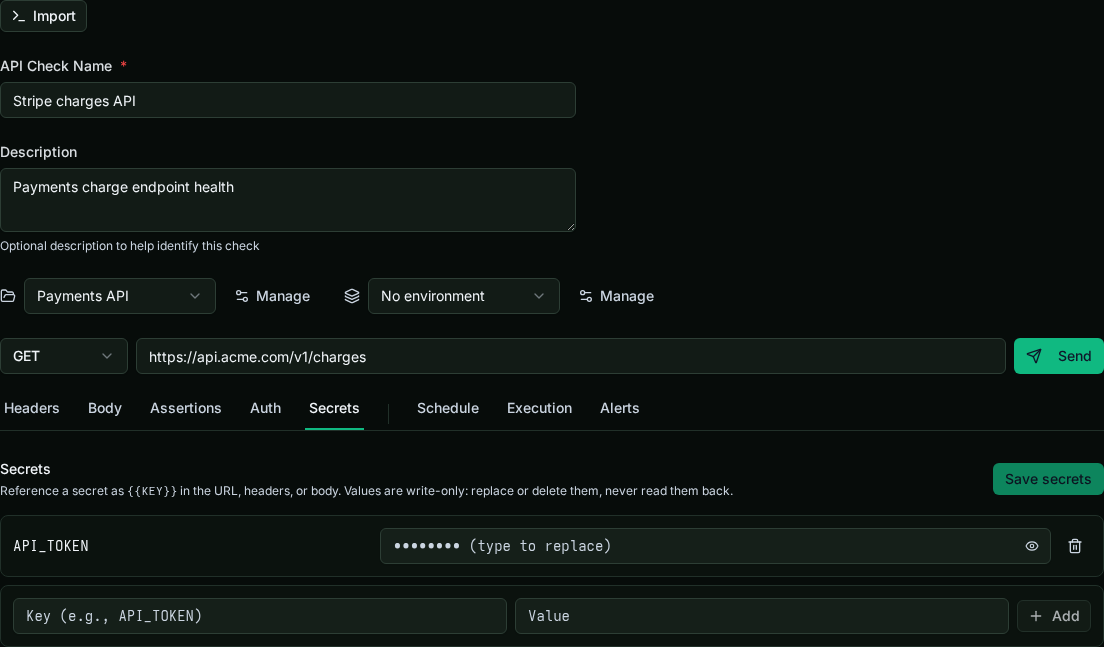Open the GET method dropdown
Image resolution: width=1104 pixels, height=647 pixels.
click(x=63, y=356)
